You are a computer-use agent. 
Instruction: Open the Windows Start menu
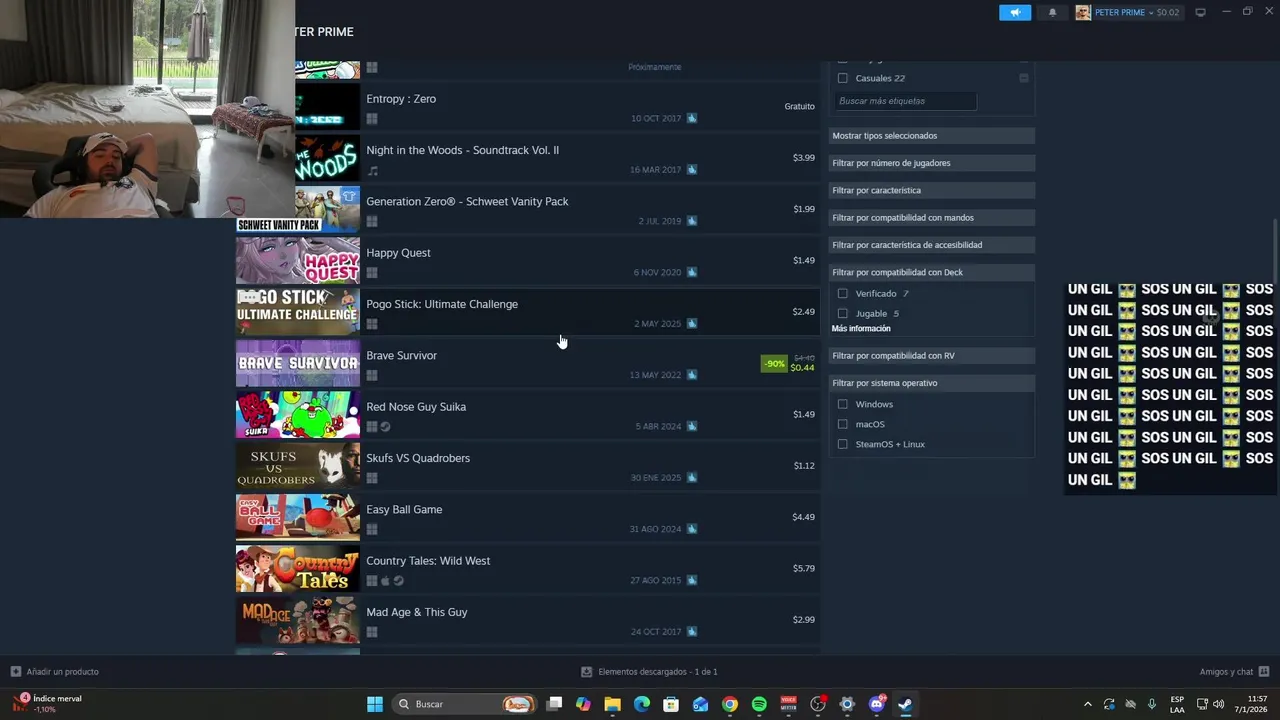pos(374,704)
